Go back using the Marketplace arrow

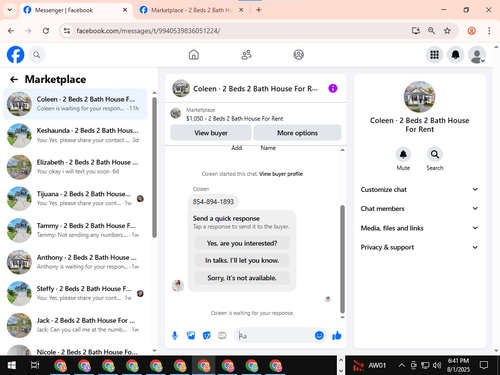click(x=14, y=79)
